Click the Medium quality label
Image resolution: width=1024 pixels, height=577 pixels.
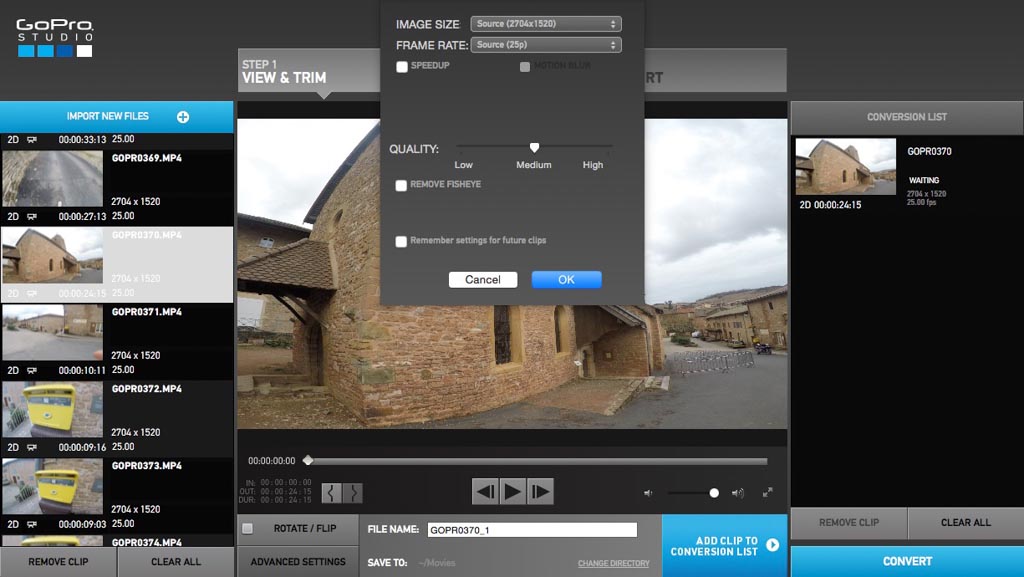point(534,165)
